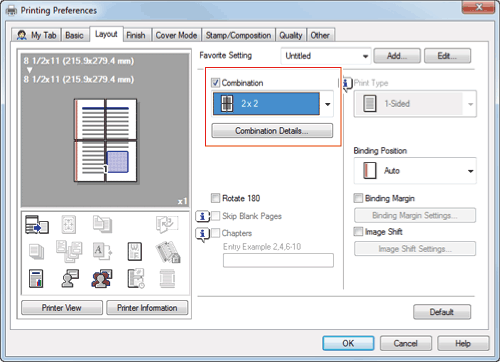
Task: Click the person icon on My Tab
Action: [x=22, y=35]
